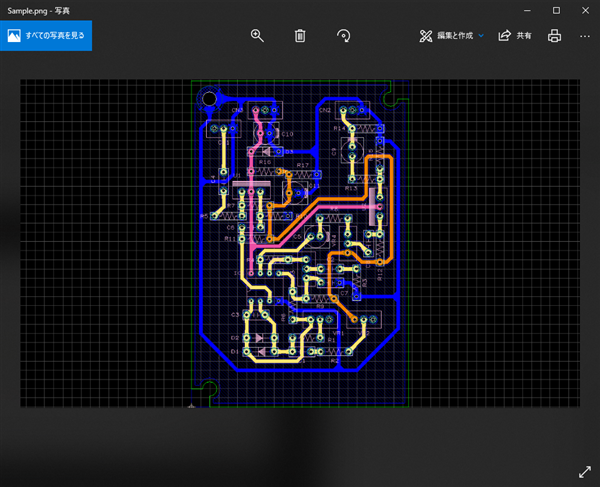Minimize the Photos window
Screen dimensions: 600x487
(x=527, y=9)
